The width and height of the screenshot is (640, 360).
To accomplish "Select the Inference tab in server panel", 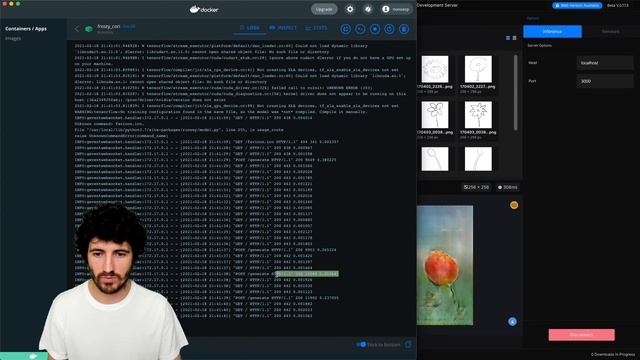I will pos(552,31).
